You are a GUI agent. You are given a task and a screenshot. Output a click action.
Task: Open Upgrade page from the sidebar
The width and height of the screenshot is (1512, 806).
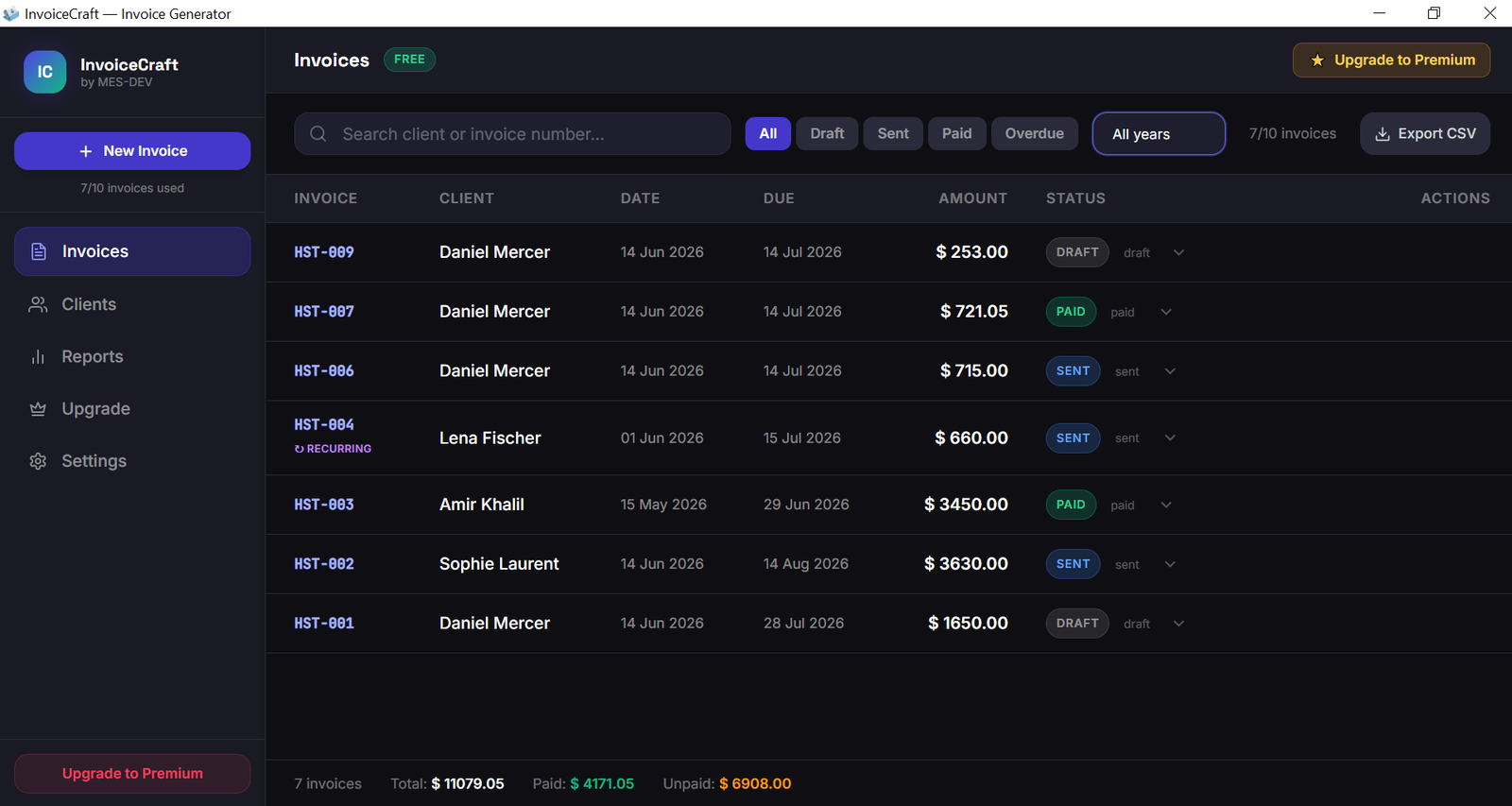(132, 408)
